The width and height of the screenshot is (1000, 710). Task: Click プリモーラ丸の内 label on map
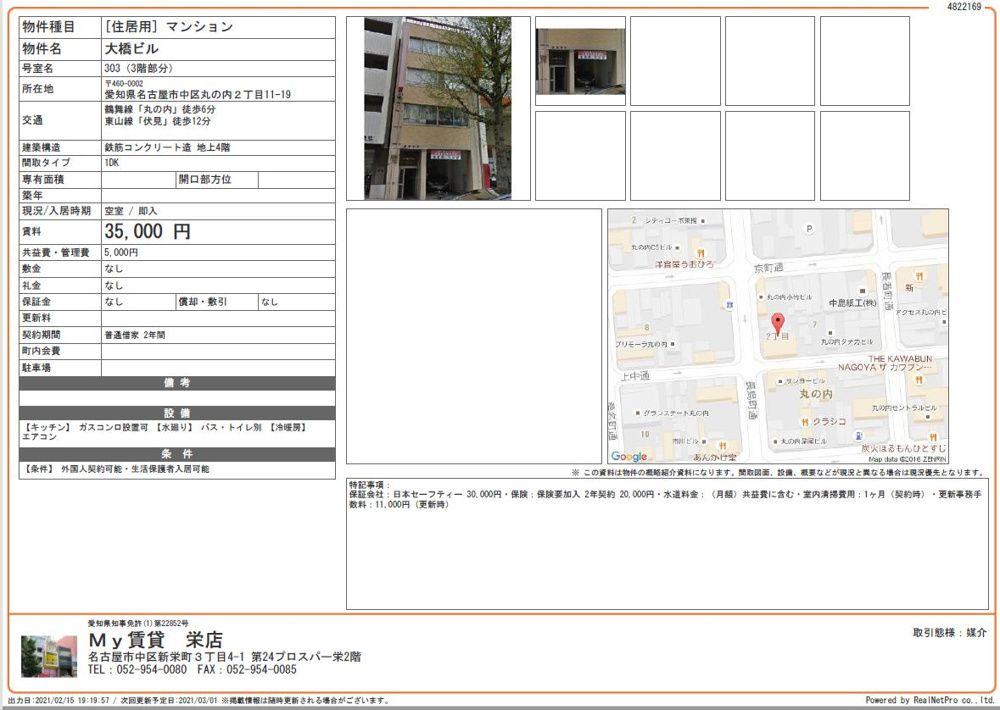pos(642,344)
